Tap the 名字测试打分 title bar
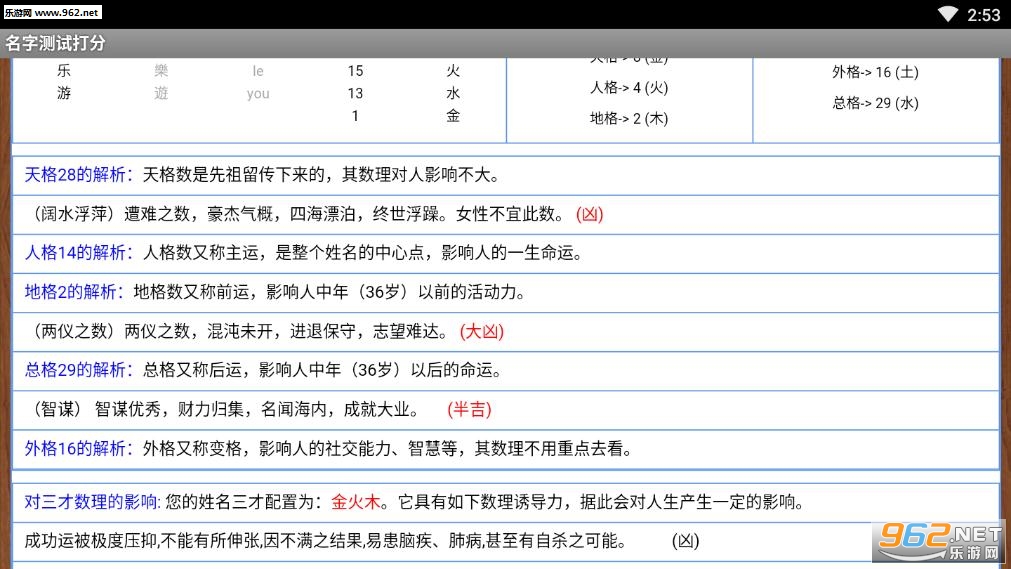Viewport: 1011px width, 569px height. tap(506, 43)
